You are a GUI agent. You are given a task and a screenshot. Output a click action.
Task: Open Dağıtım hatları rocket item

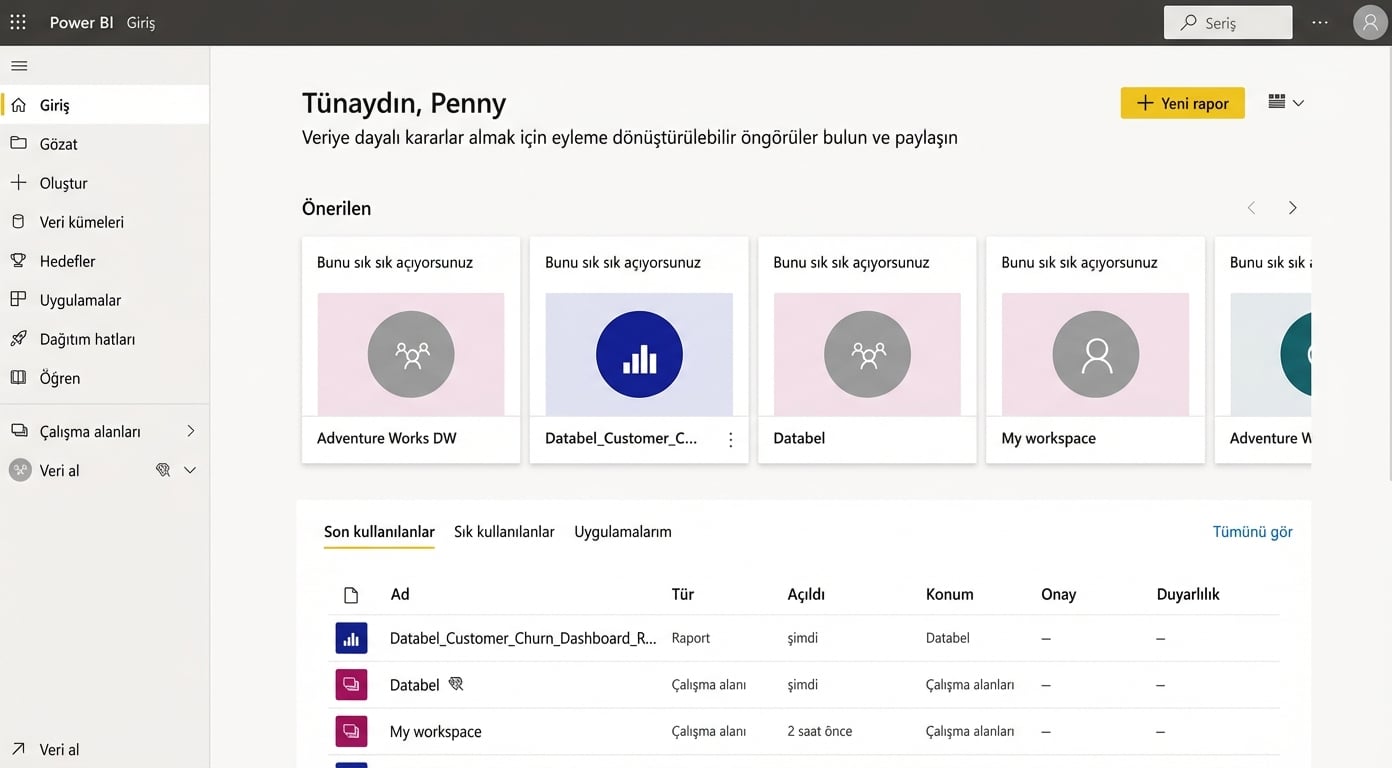click(x=87, y=339)
